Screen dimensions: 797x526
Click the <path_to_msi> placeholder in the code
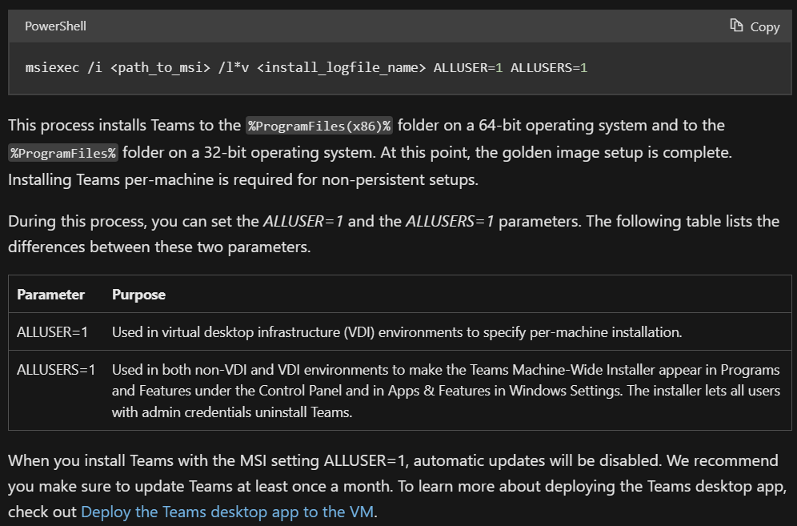(x=160, y=68)
